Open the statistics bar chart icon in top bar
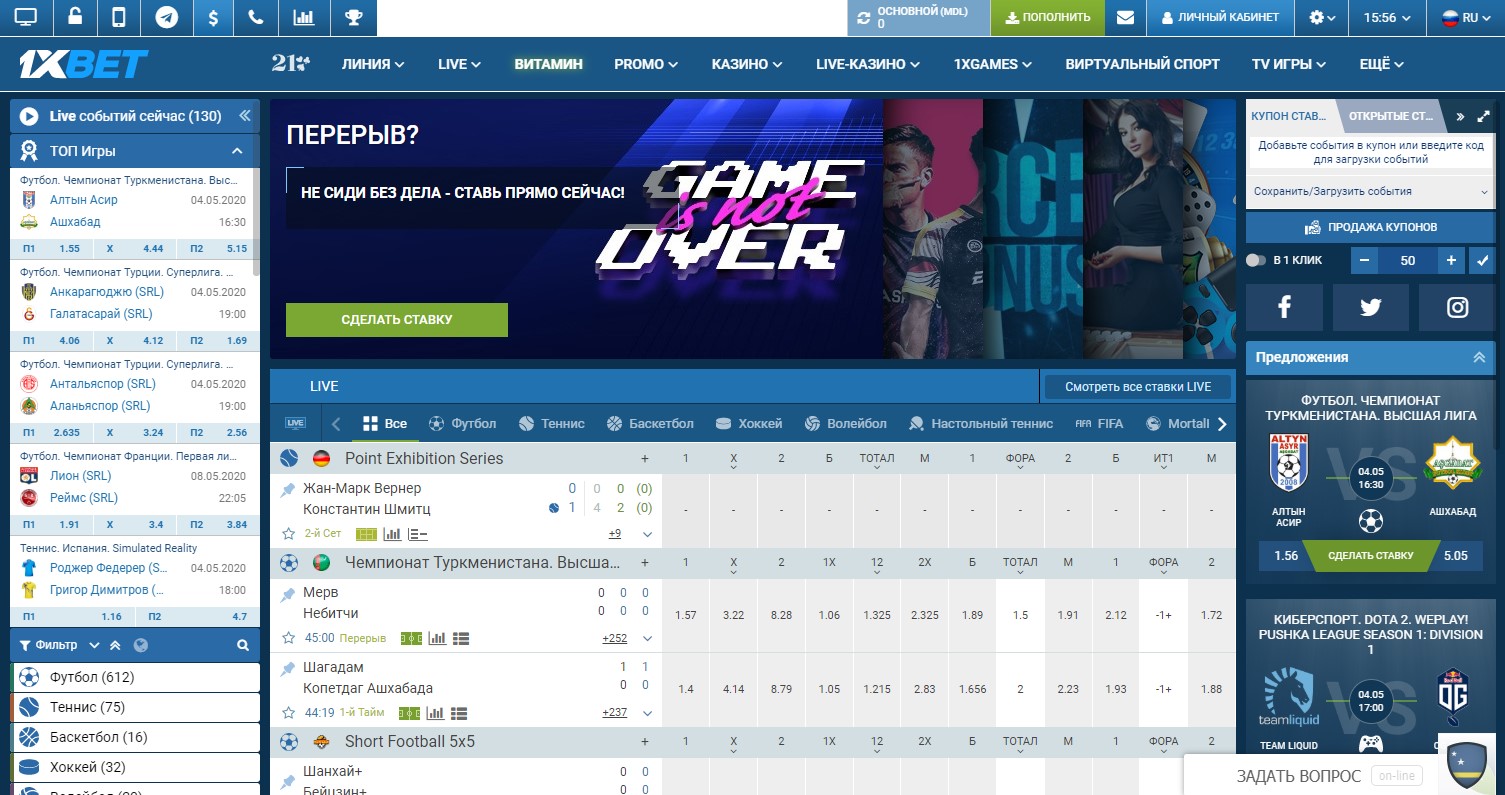This screenshot has width=1505, height=795. [x=303, y=17]
